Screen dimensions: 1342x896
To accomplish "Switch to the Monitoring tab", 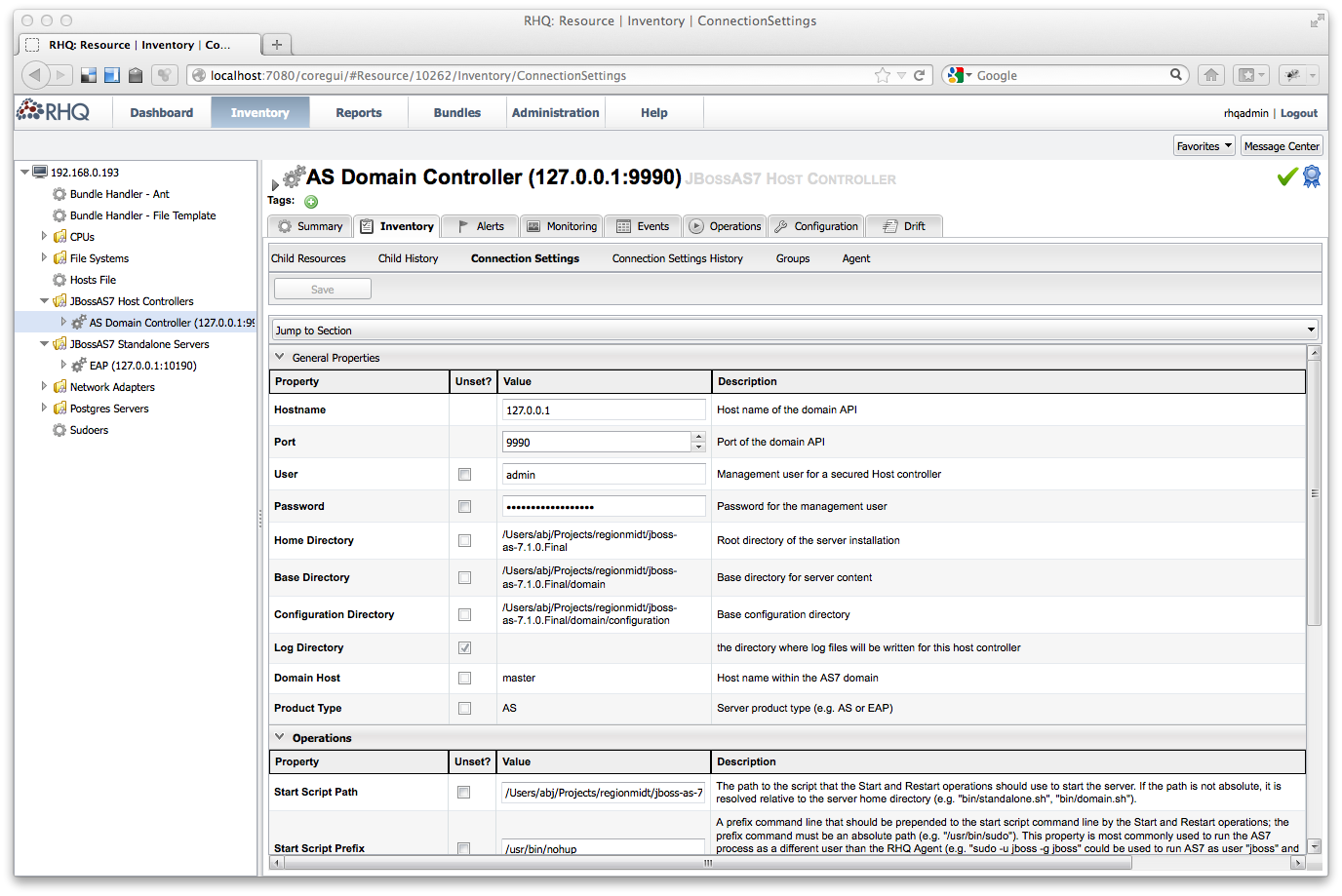I will pyautogui.click(x=562, y=226).
